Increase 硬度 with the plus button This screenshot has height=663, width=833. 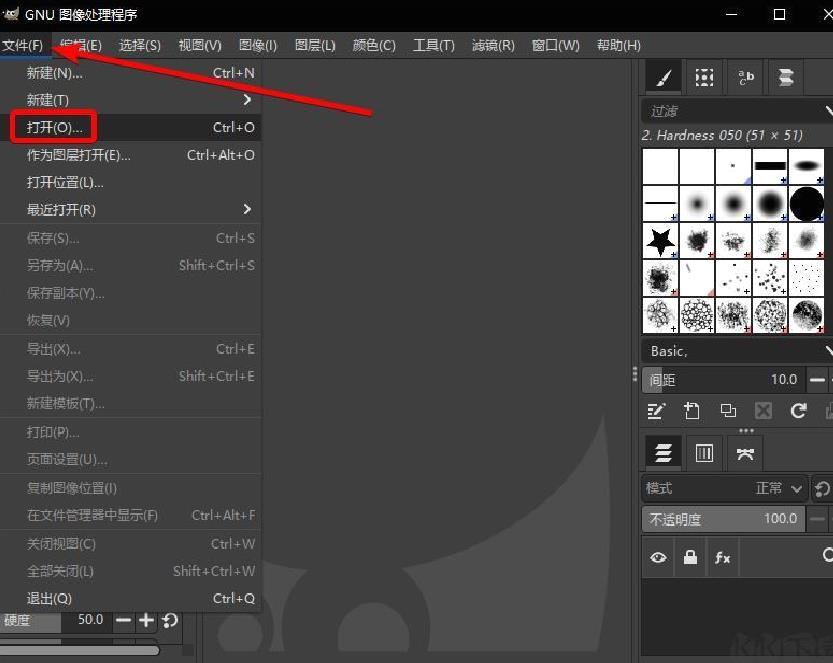click(x=146, y=620)
